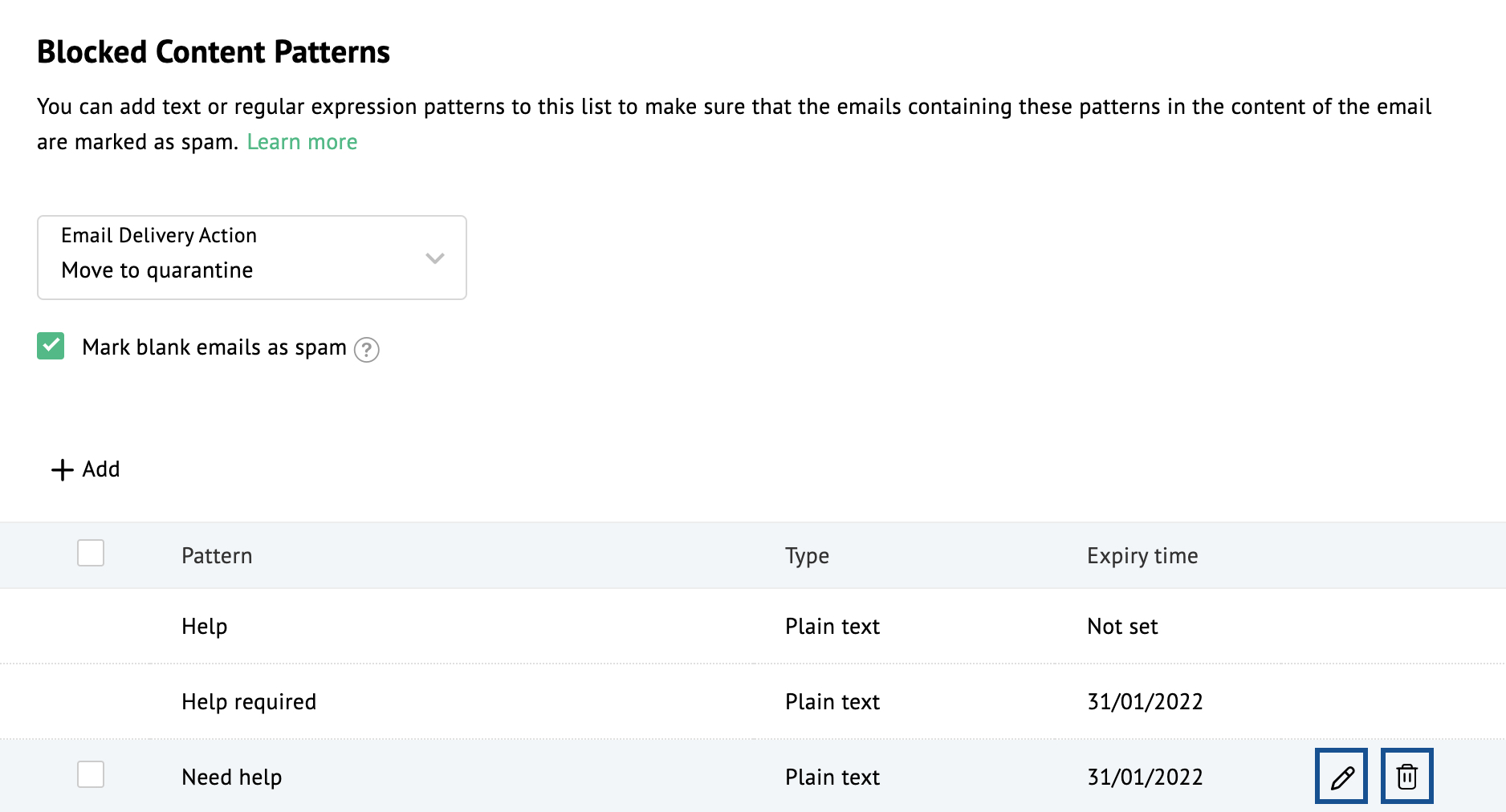Open the edit pencil icon for Need help
The image size is (1506, 812).
[x=1341, y=776]
